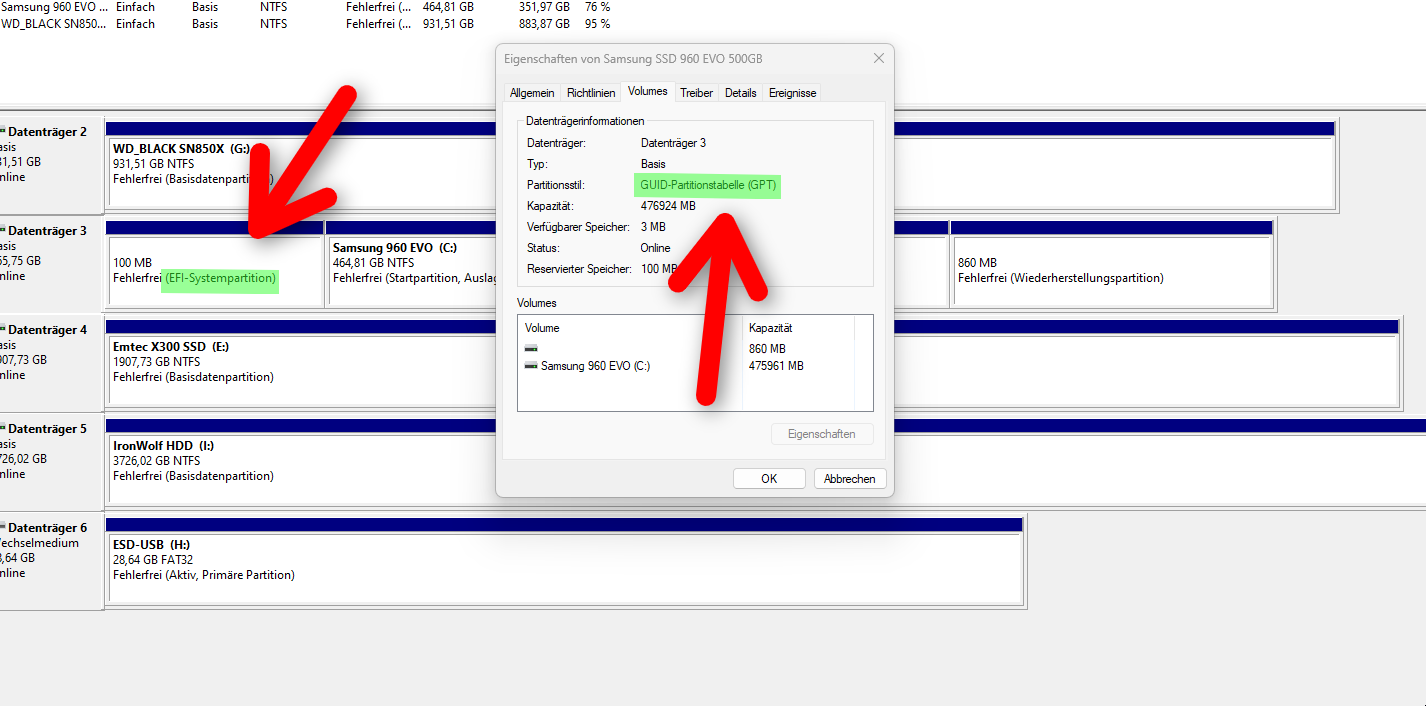Select the 100 MB EFI-Systempartition
Image resolution: width=1426 pixels, height=706 pixels.
pos(215,270)
